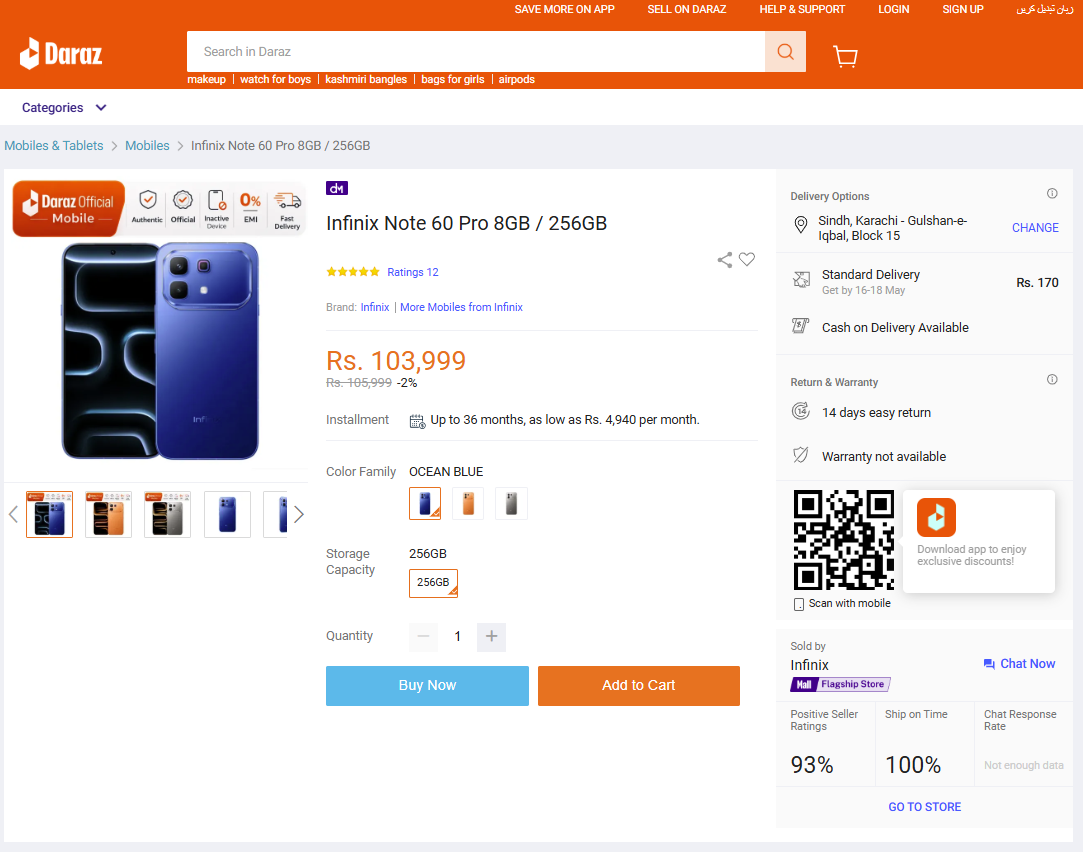Viewport: 1083px width, 852px height.
Task: Click the orange search magnifier button
Action: point(785,52)
